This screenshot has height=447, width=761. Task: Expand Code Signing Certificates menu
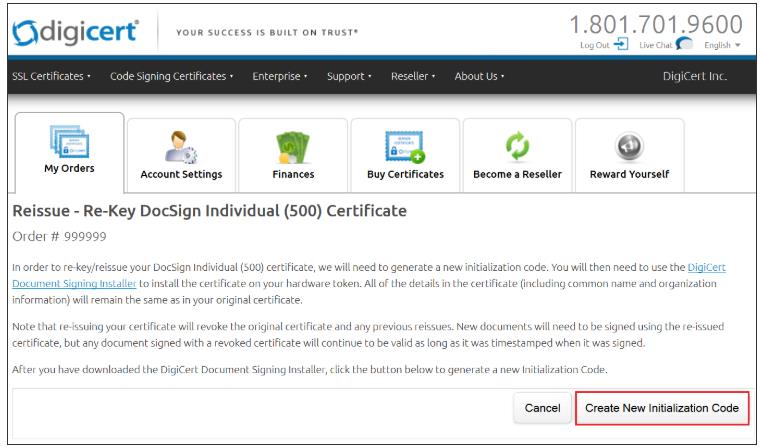point(172,76)
